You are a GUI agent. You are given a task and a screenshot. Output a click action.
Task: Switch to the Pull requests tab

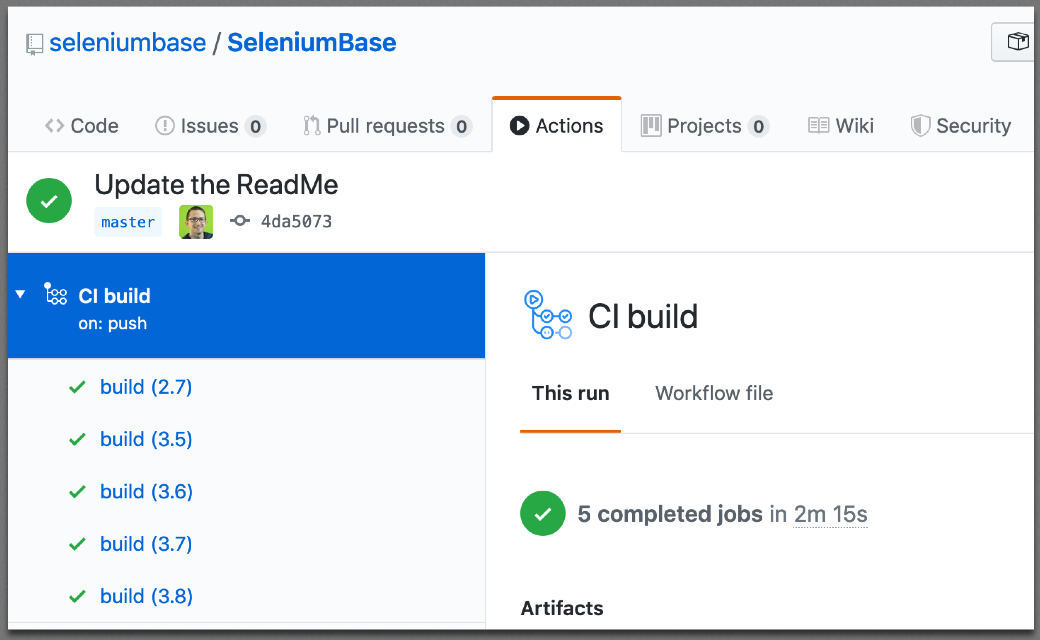386,126
